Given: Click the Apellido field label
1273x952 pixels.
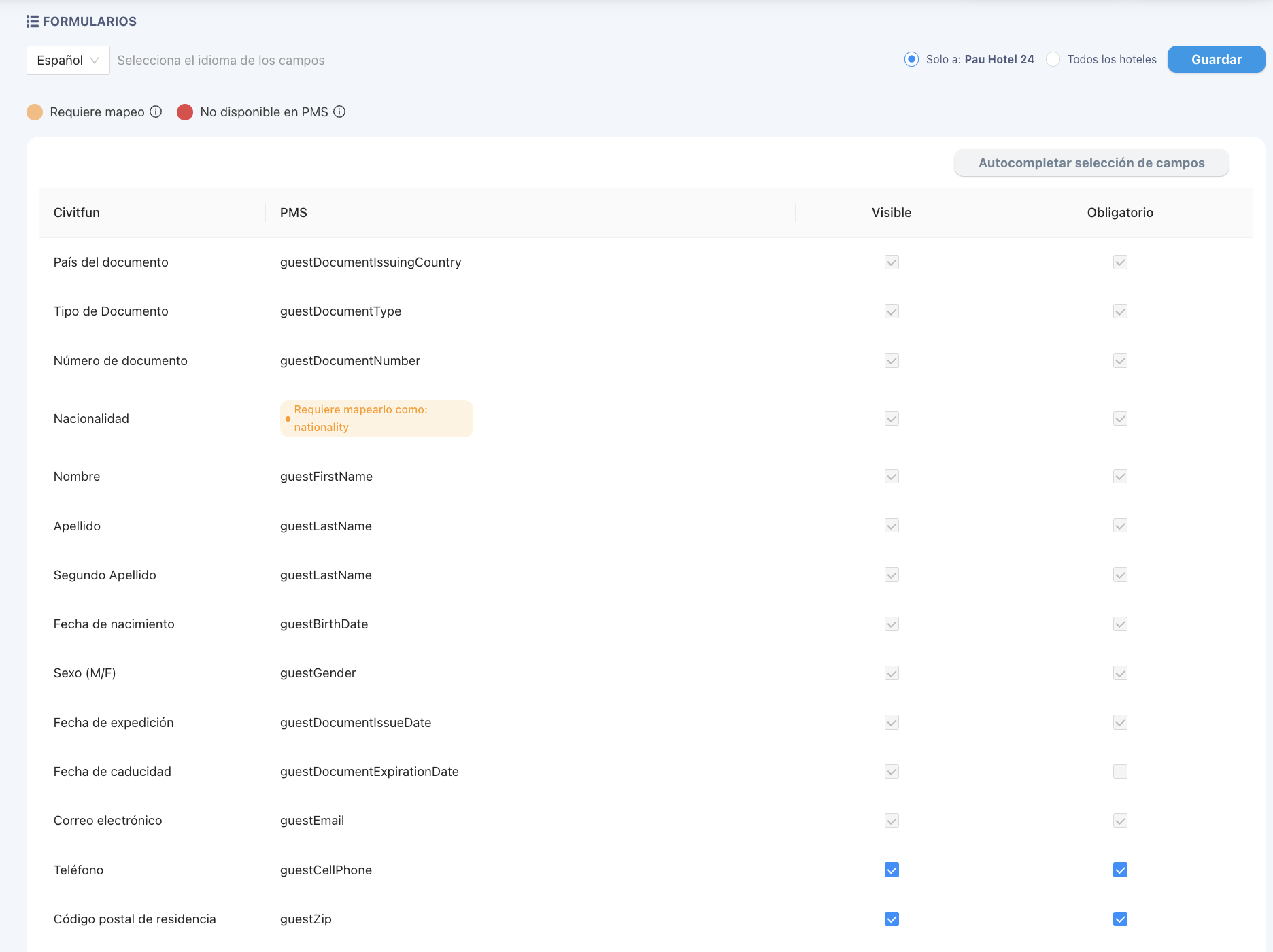Looking at the screenshot, I should click(77, 526).
